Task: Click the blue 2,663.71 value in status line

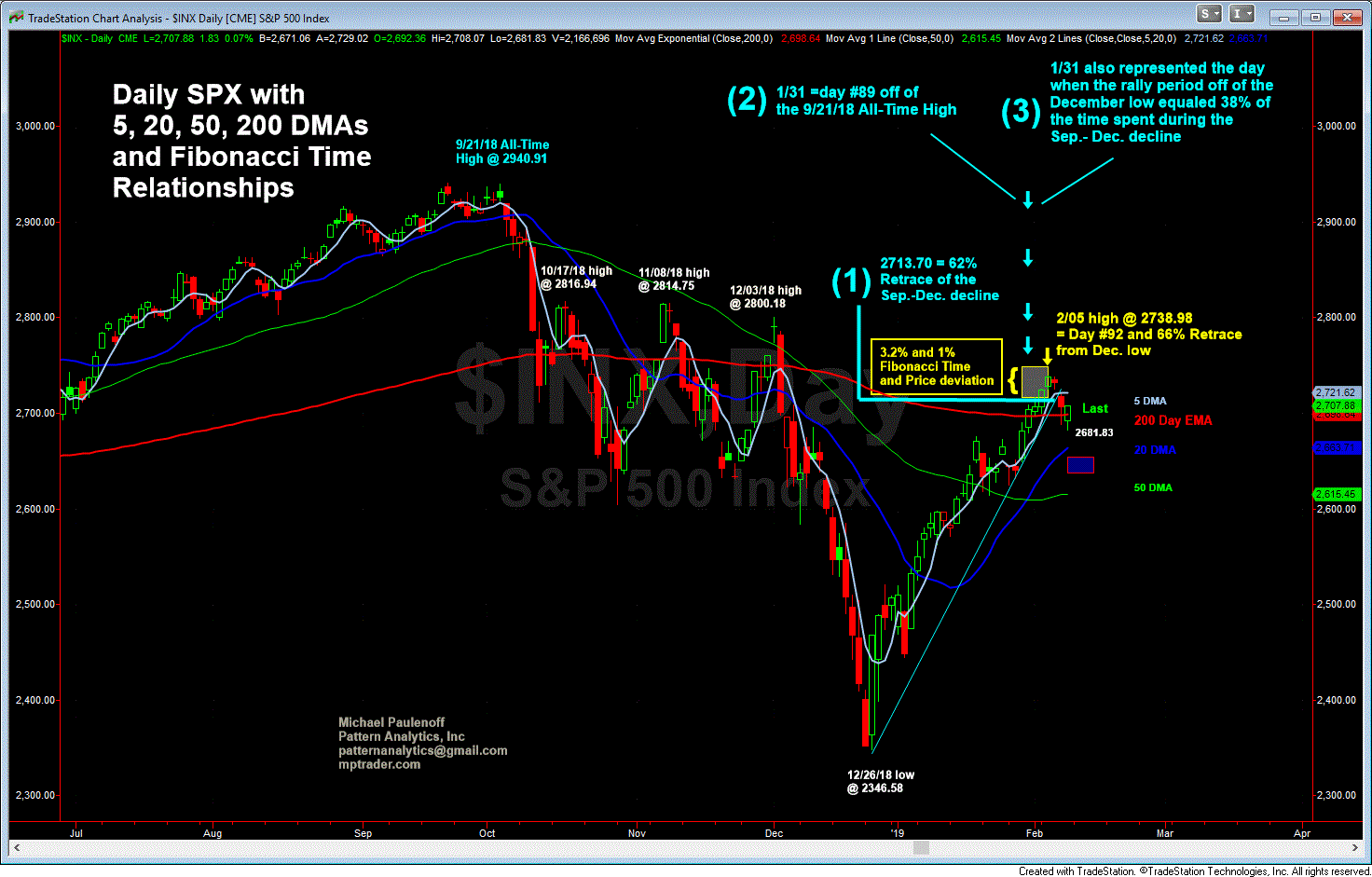Action: [x=1250, y=39]
